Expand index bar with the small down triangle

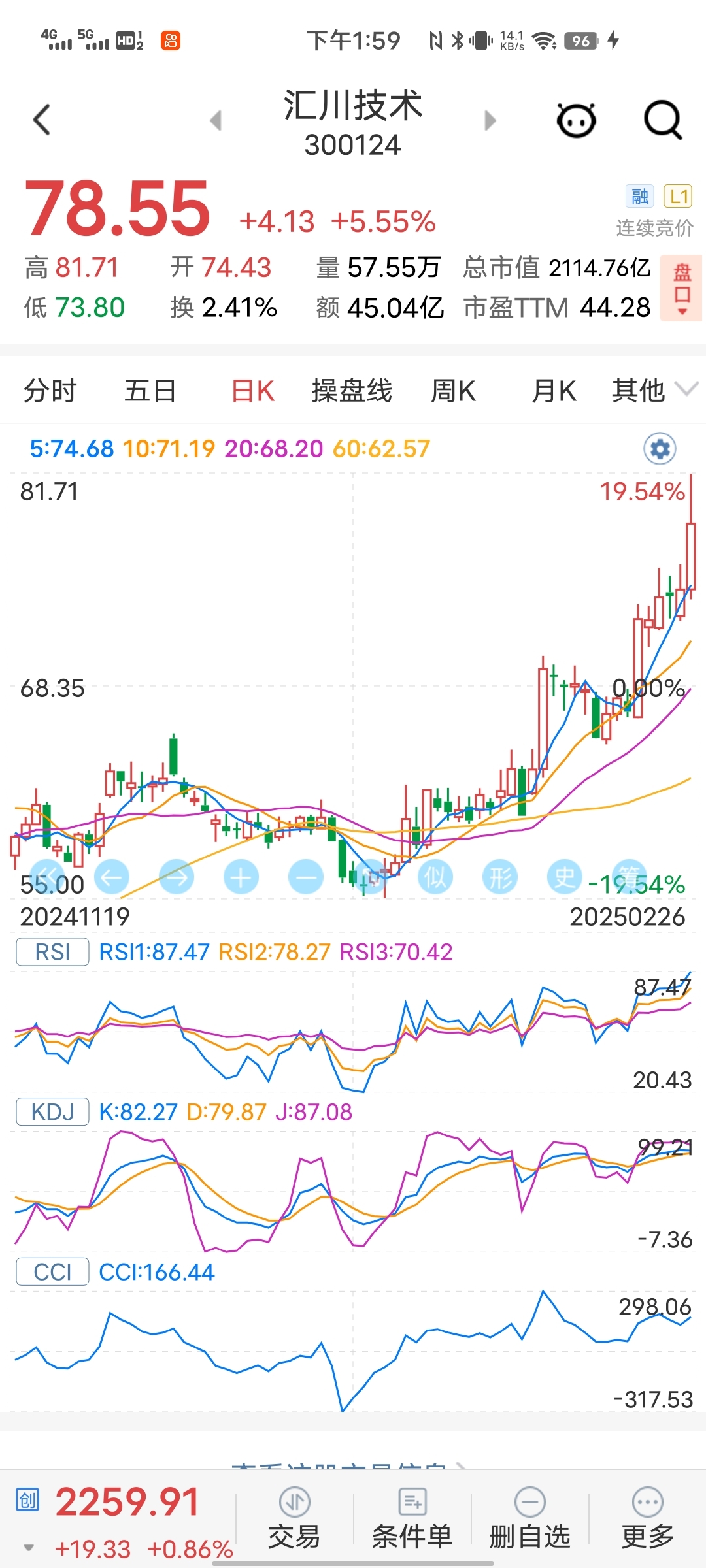pyautogui.click(x=29, y=1548)
